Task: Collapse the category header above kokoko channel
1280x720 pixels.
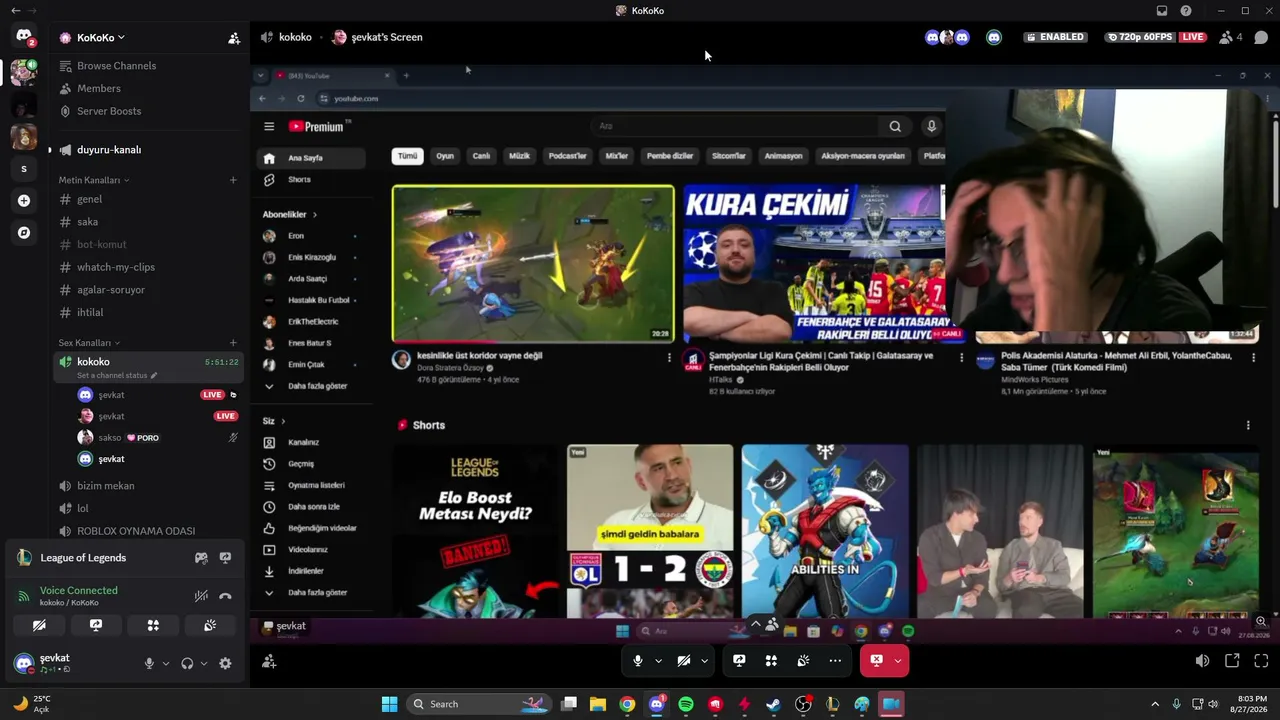Action: pos(89,343)
